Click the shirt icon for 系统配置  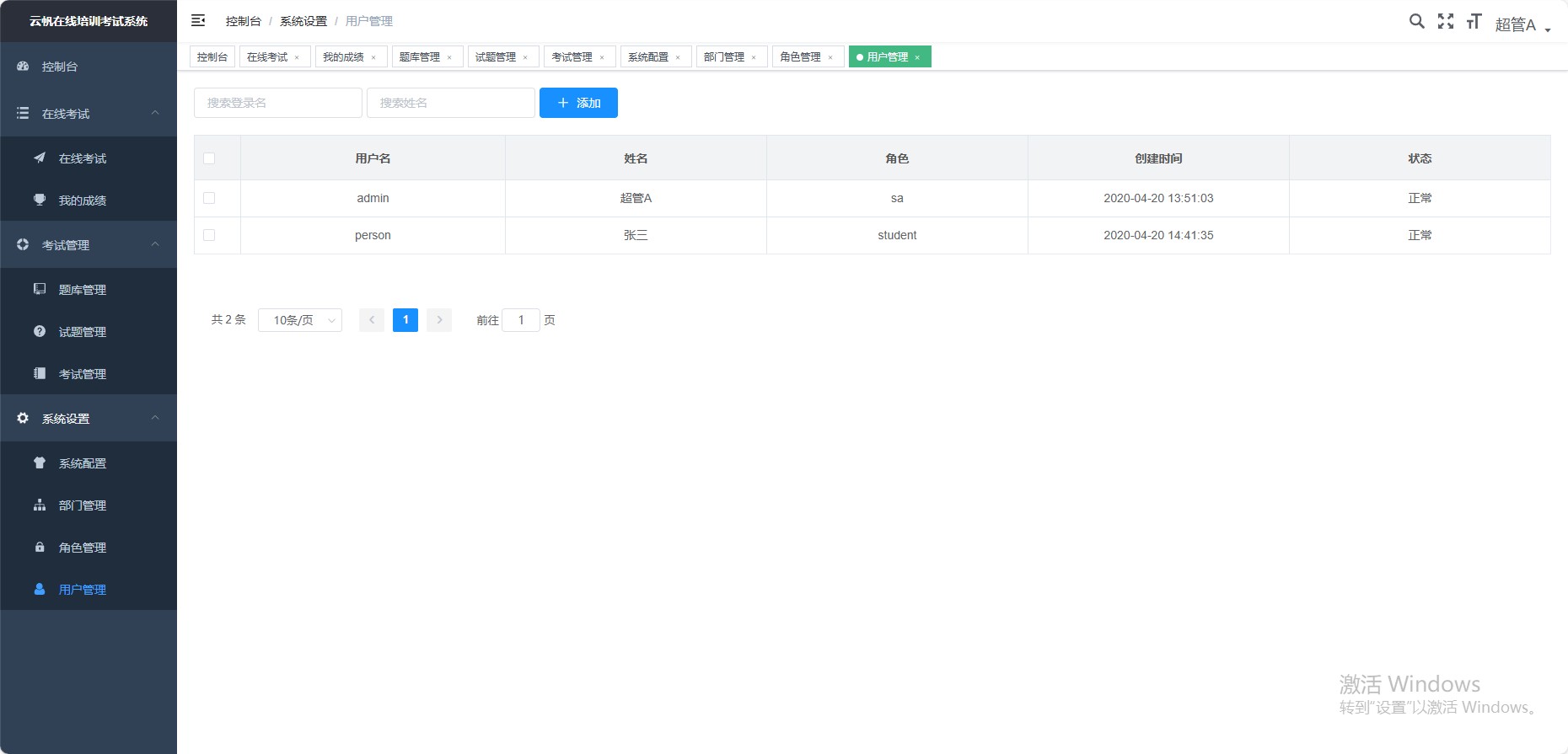(40, 463)
